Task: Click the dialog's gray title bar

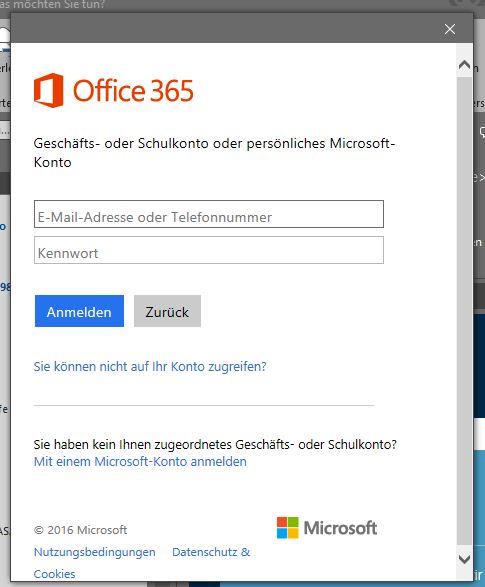Action: click(x=225, y=28)
